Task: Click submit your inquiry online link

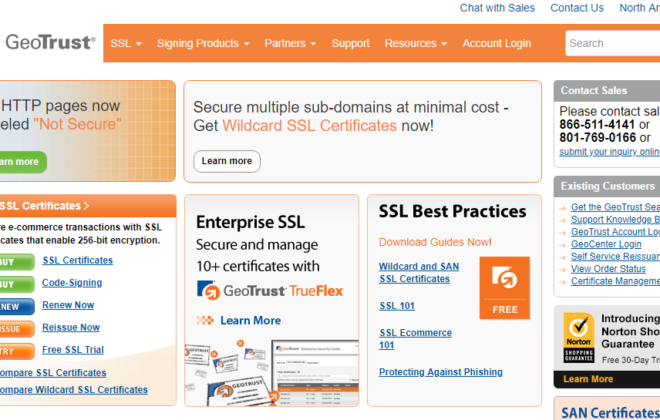Action: tap(609, 152)
